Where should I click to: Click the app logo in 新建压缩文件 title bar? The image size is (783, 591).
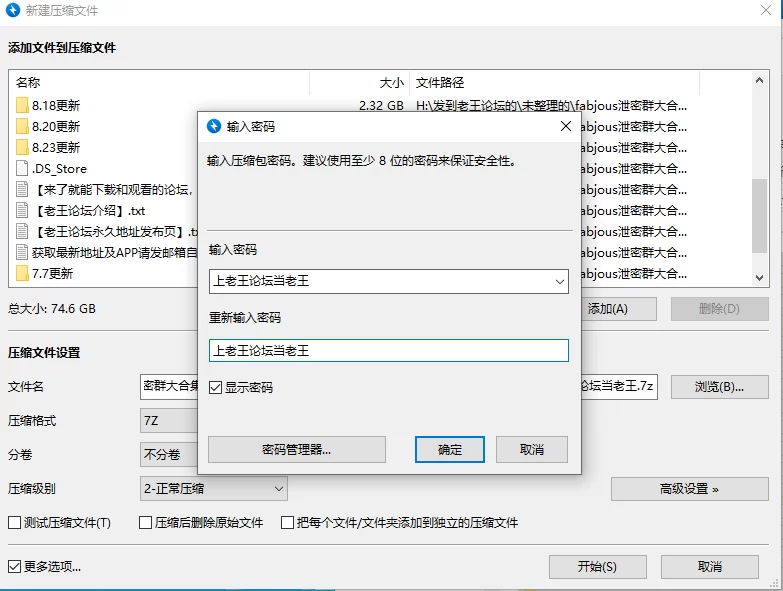13,10
